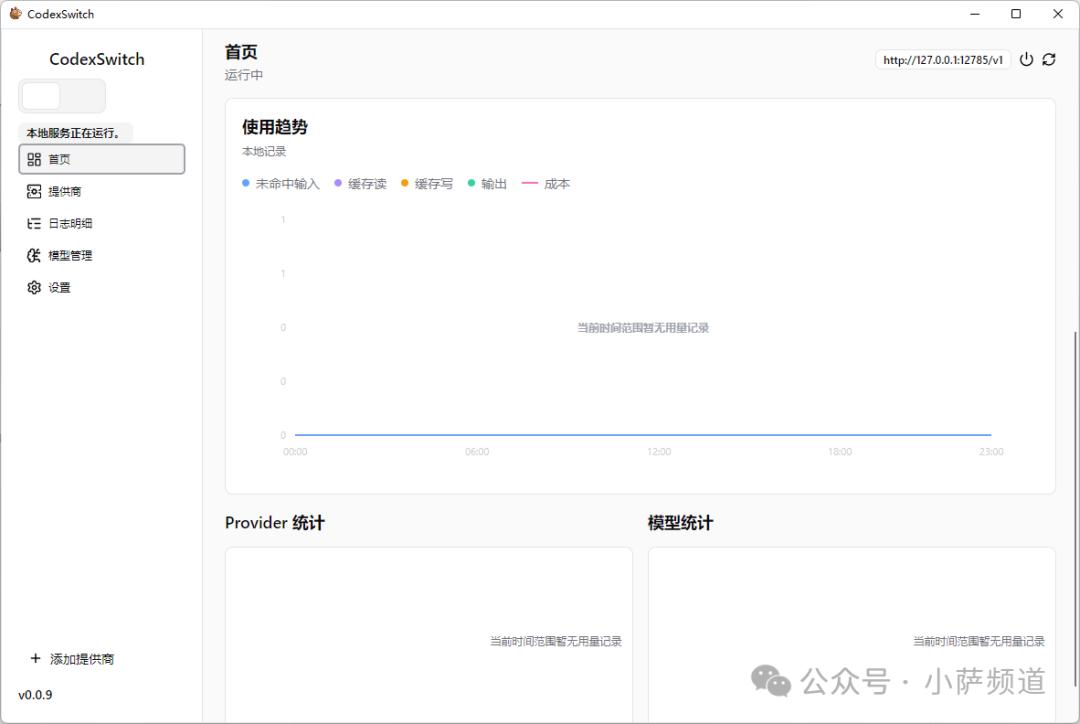Click the 模型管理 brain icon
The height and width of the screenshot is (724, 1080).
(34, 256)
